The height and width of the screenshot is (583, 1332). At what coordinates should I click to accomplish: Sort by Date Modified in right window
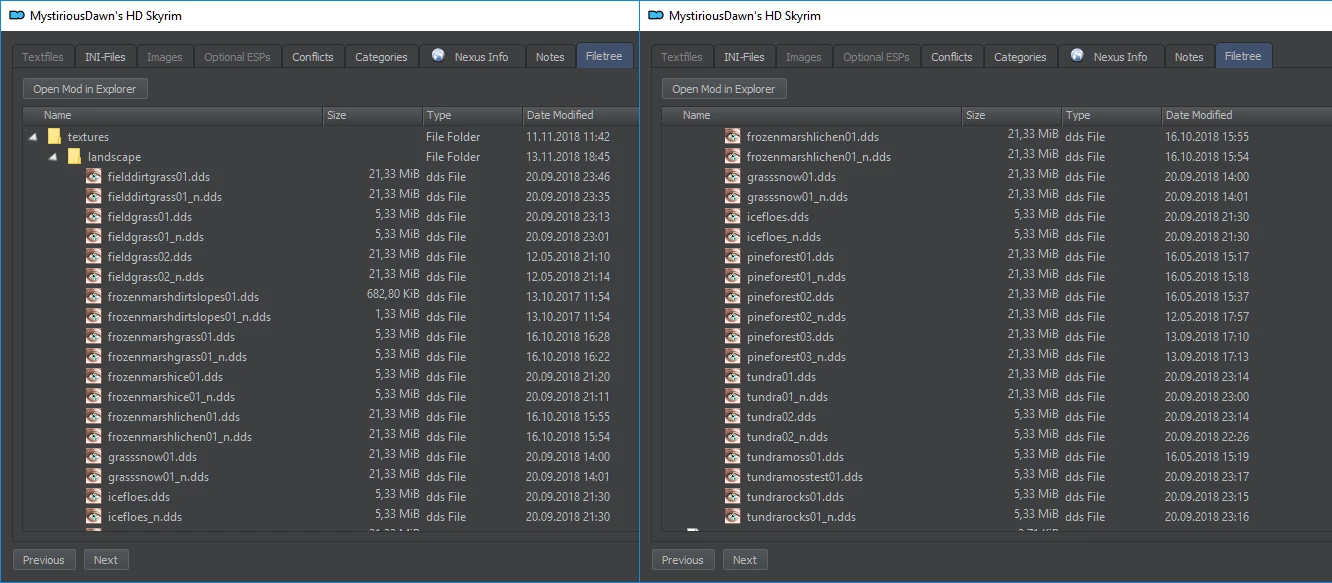(1247, 115)
